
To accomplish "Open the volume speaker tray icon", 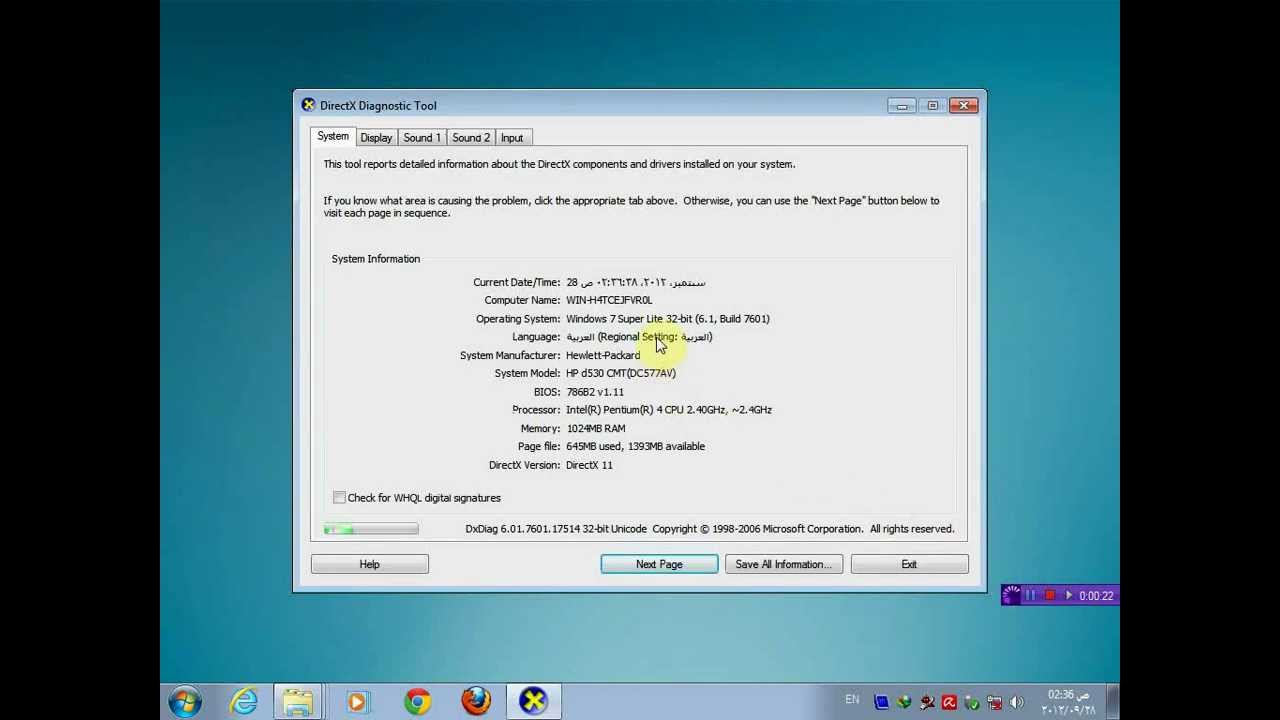I will tap(1017, 702).
